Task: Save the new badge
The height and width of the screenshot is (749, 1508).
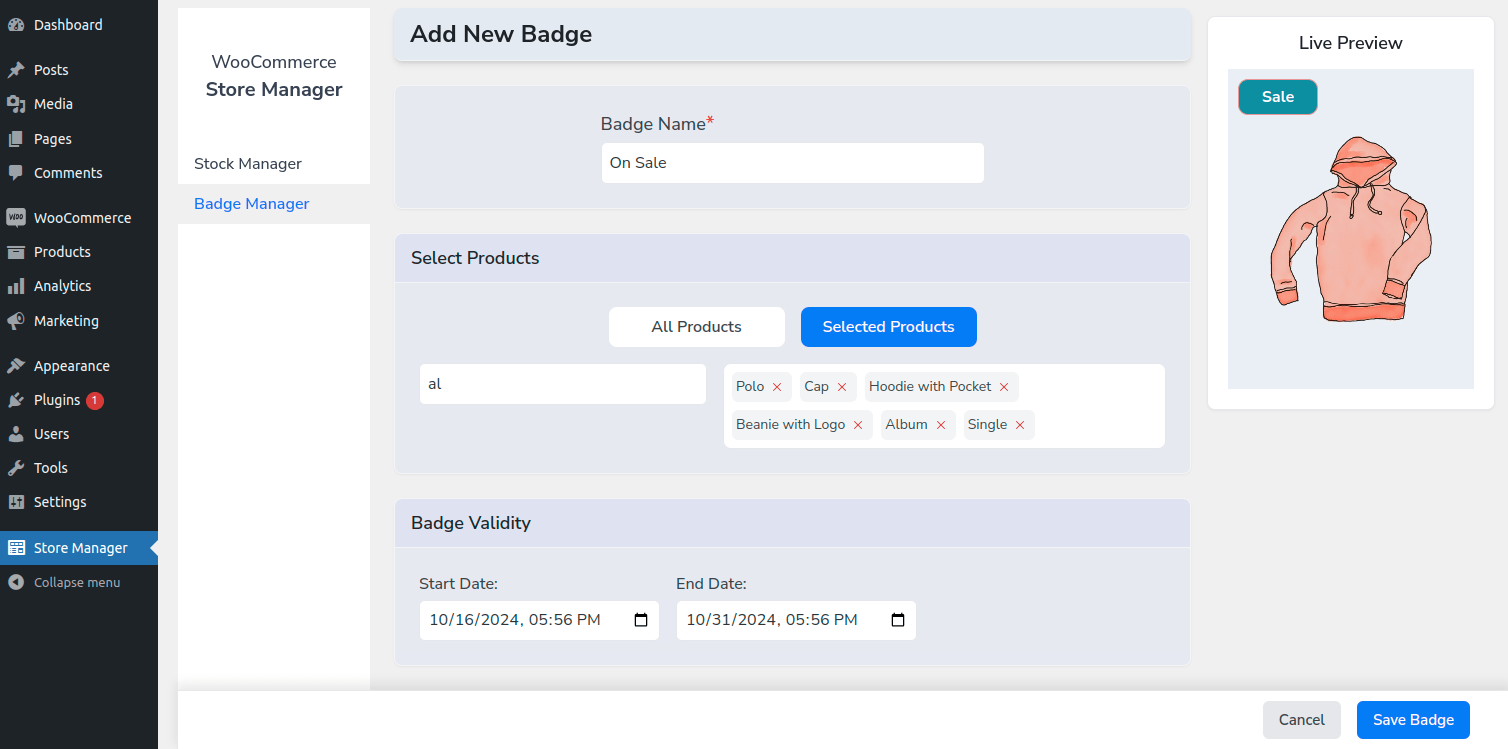Action: point(1413,719)
